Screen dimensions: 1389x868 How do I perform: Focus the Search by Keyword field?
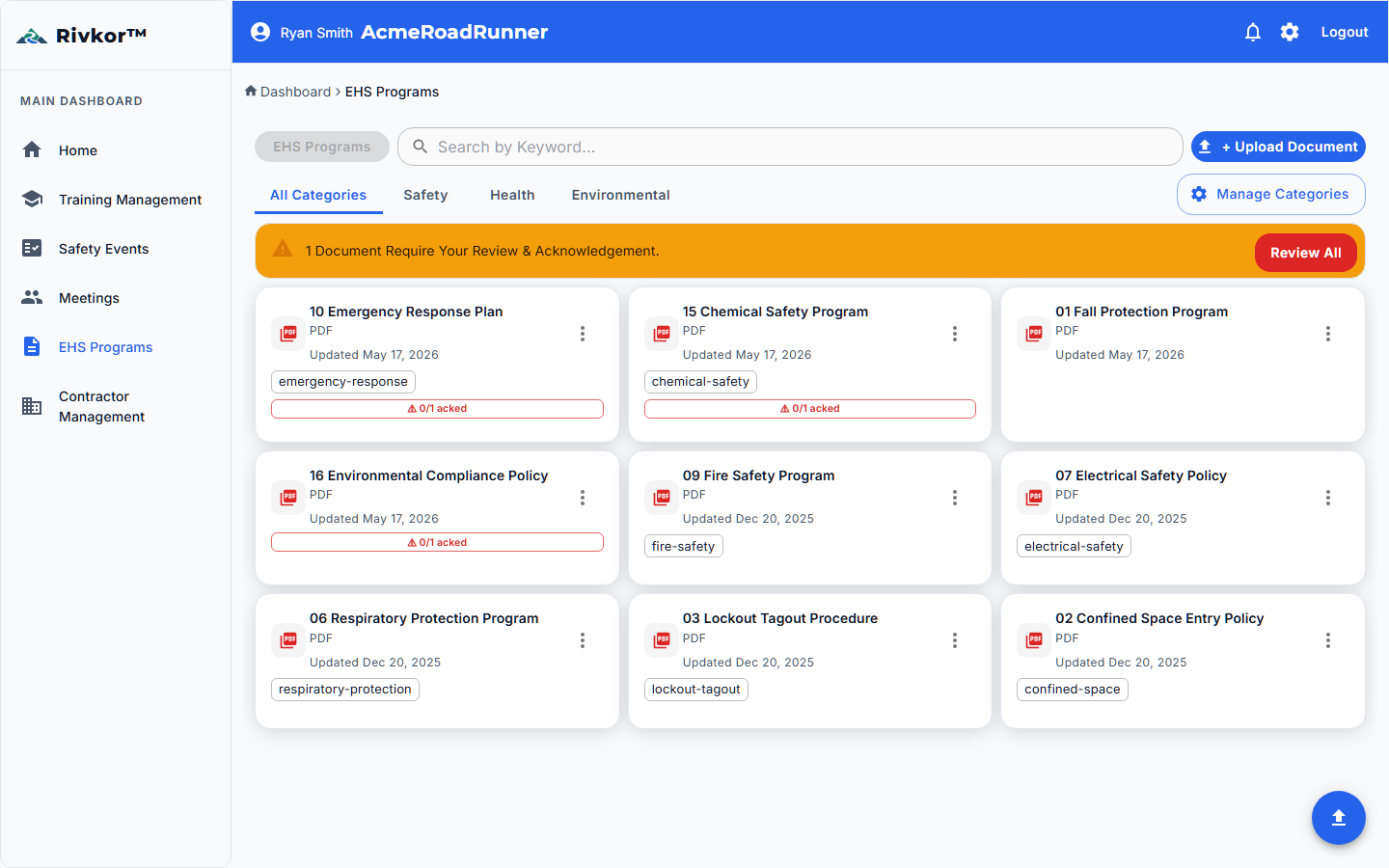(790, 147)
